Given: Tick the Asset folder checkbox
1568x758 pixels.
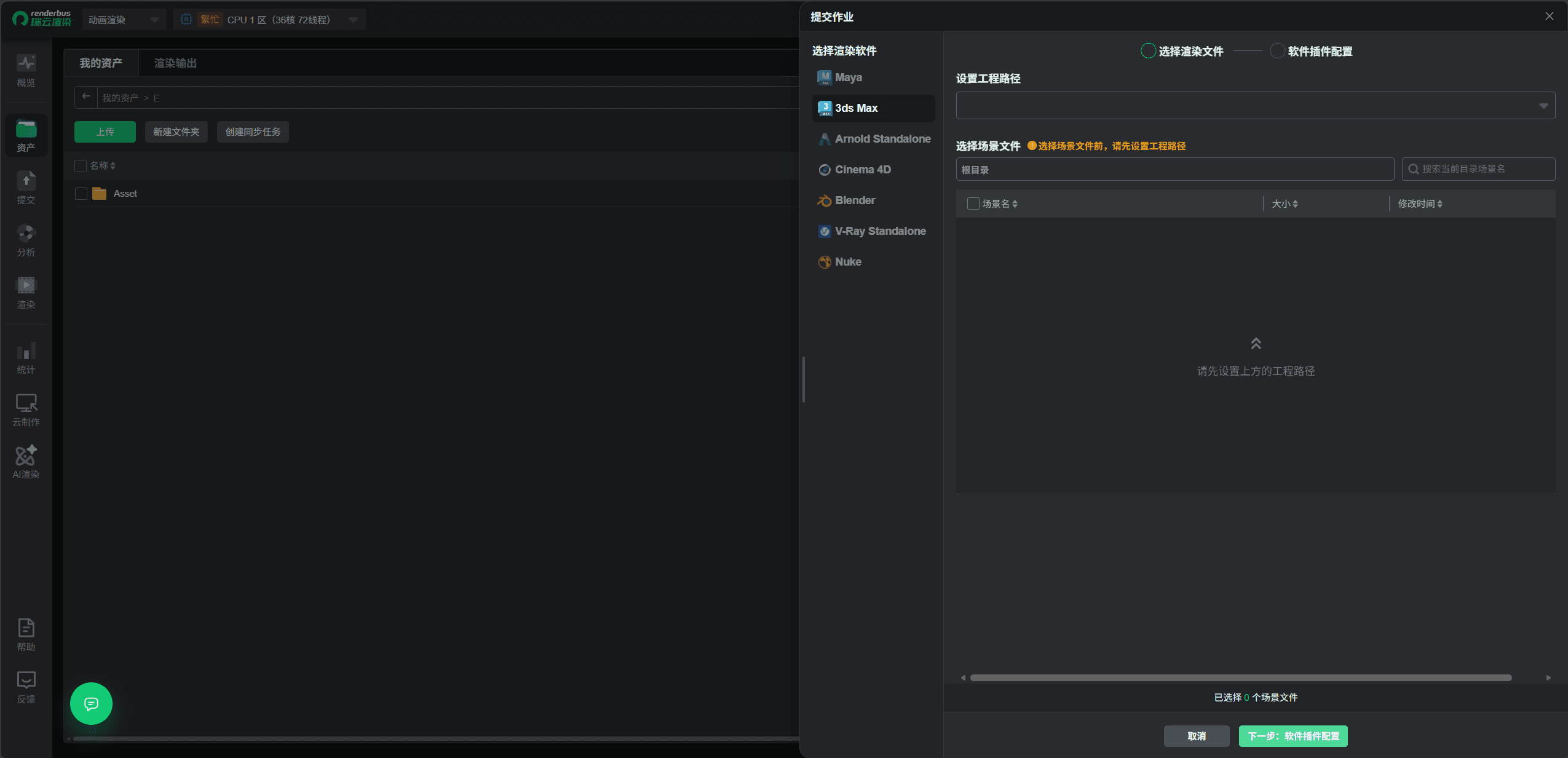Looking at the screenshot, I should point(81,194).
